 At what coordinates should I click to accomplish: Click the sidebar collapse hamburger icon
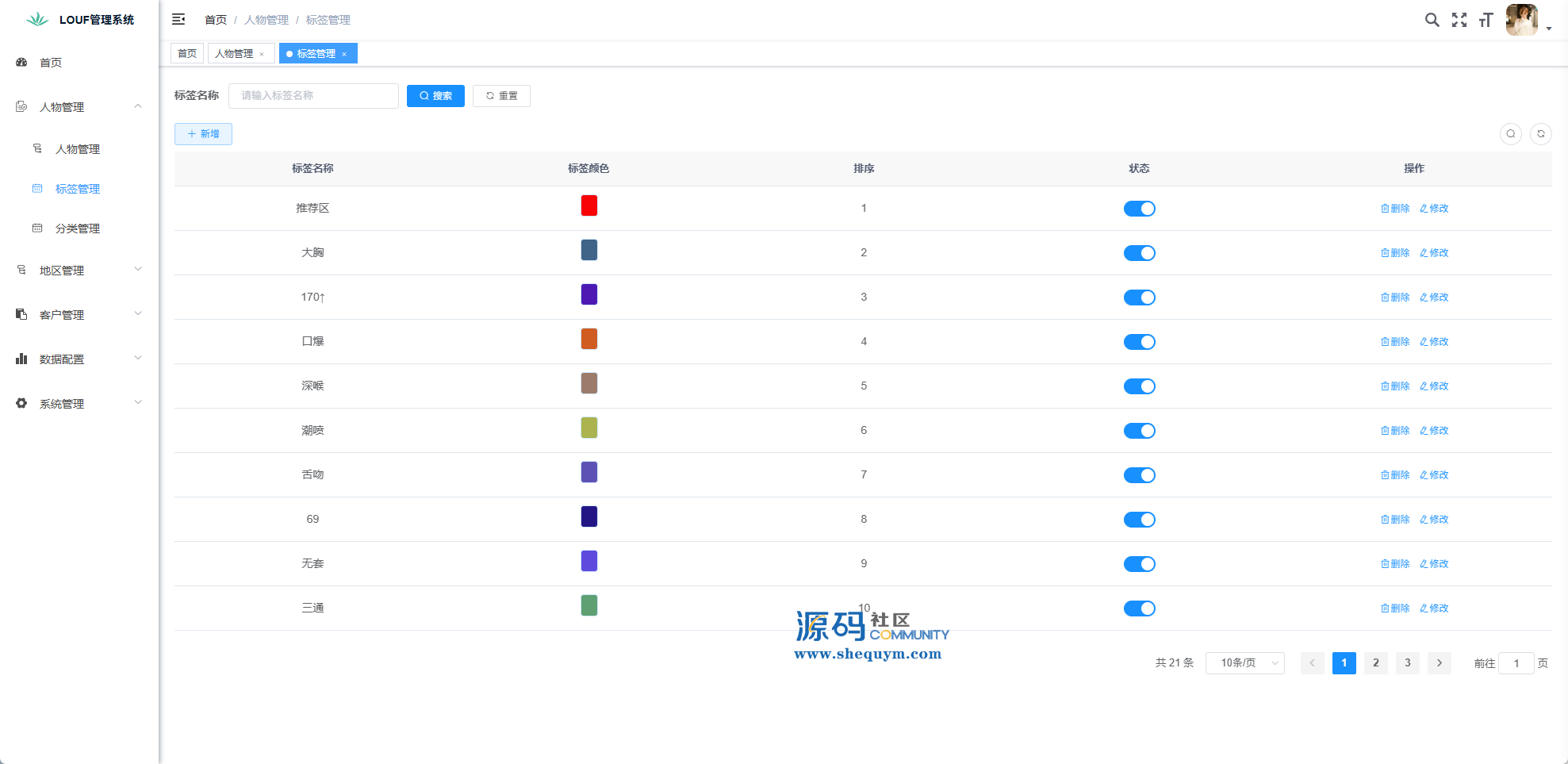178,19
